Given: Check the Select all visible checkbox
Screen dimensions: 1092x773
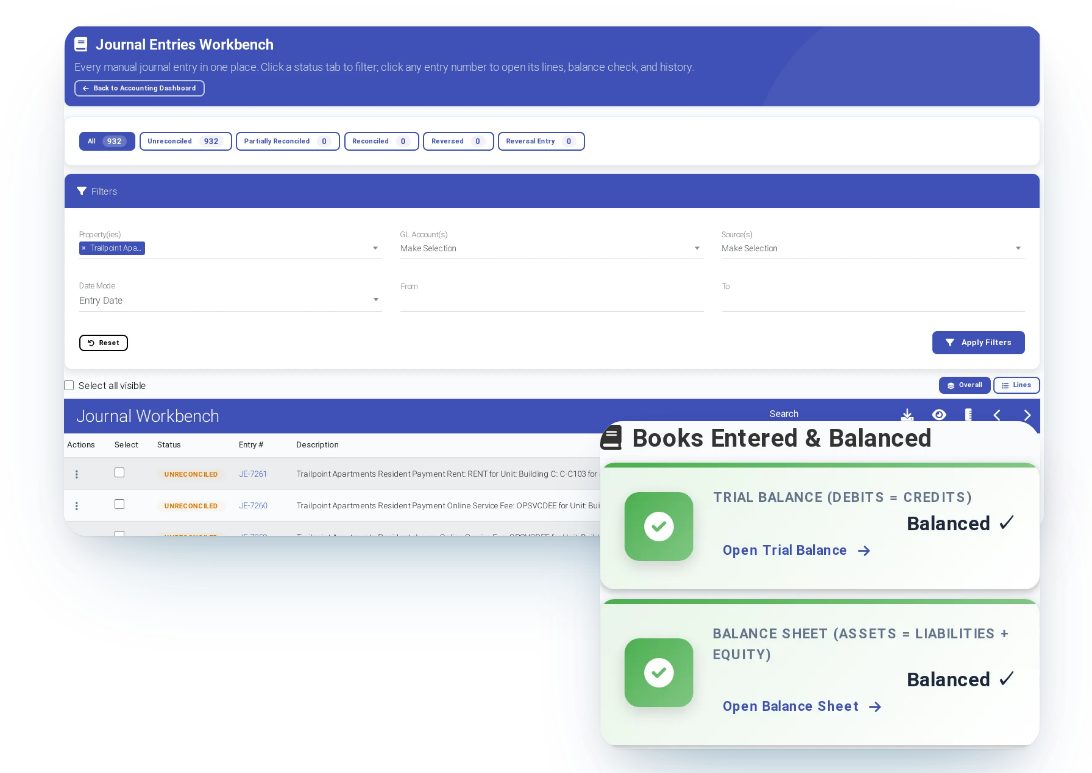Looking at the screenshot, I should 69,385.
